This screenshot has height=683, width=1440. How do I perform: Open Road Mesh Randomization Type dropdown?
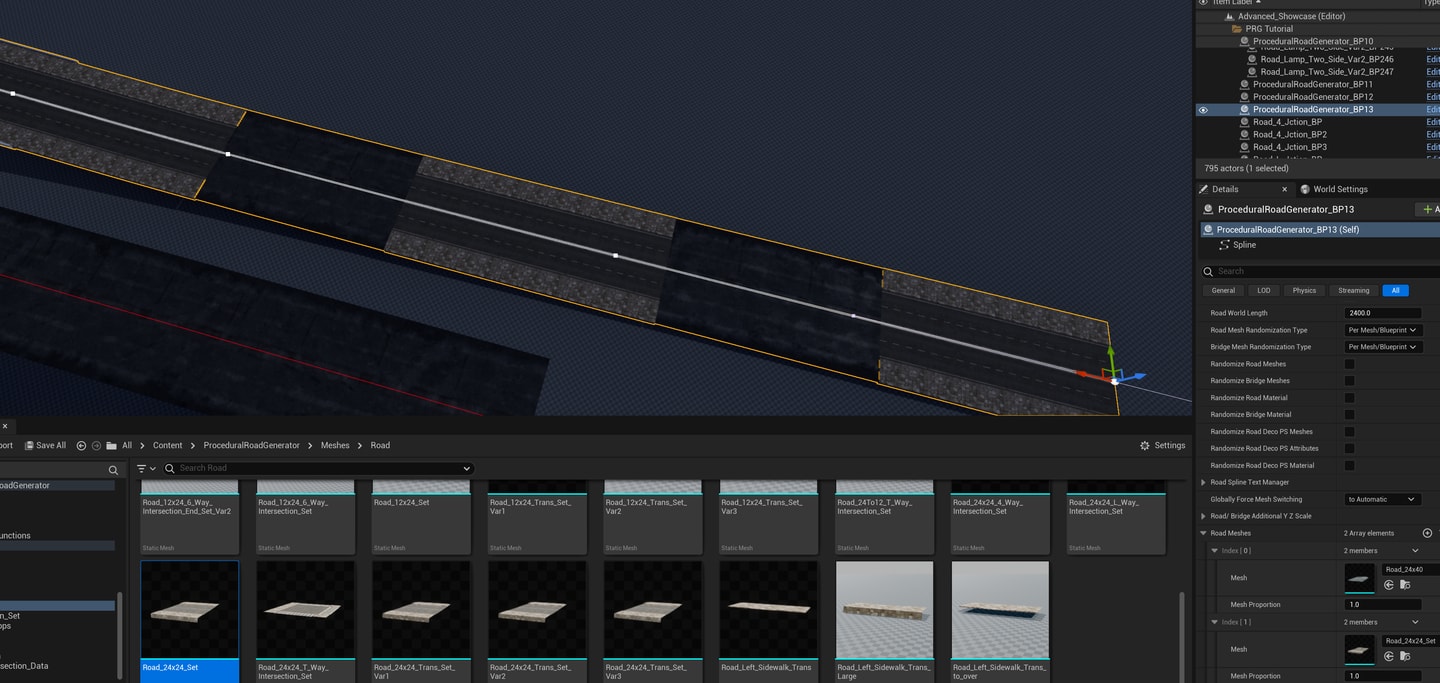[x=1383, y=330]
